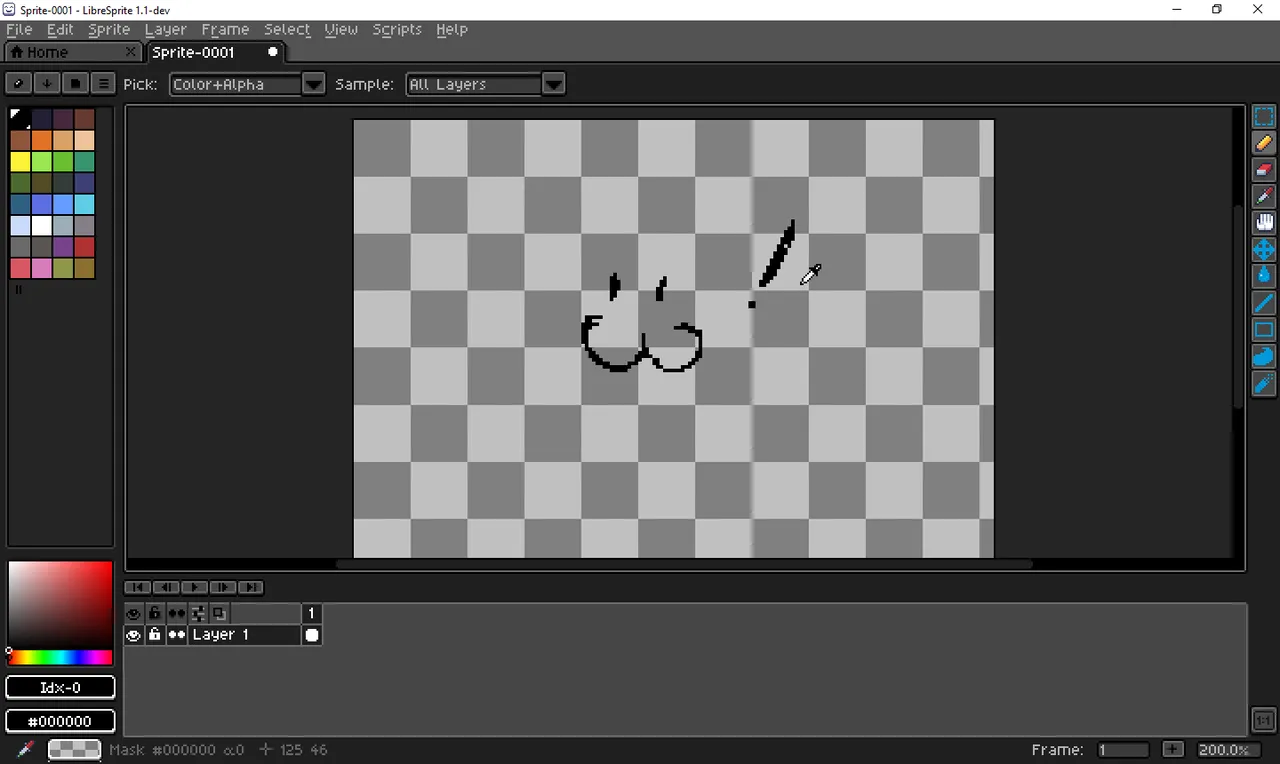The image size is (1280, 764).
Task: Select the Move tool
Action: coord(1264,249)
